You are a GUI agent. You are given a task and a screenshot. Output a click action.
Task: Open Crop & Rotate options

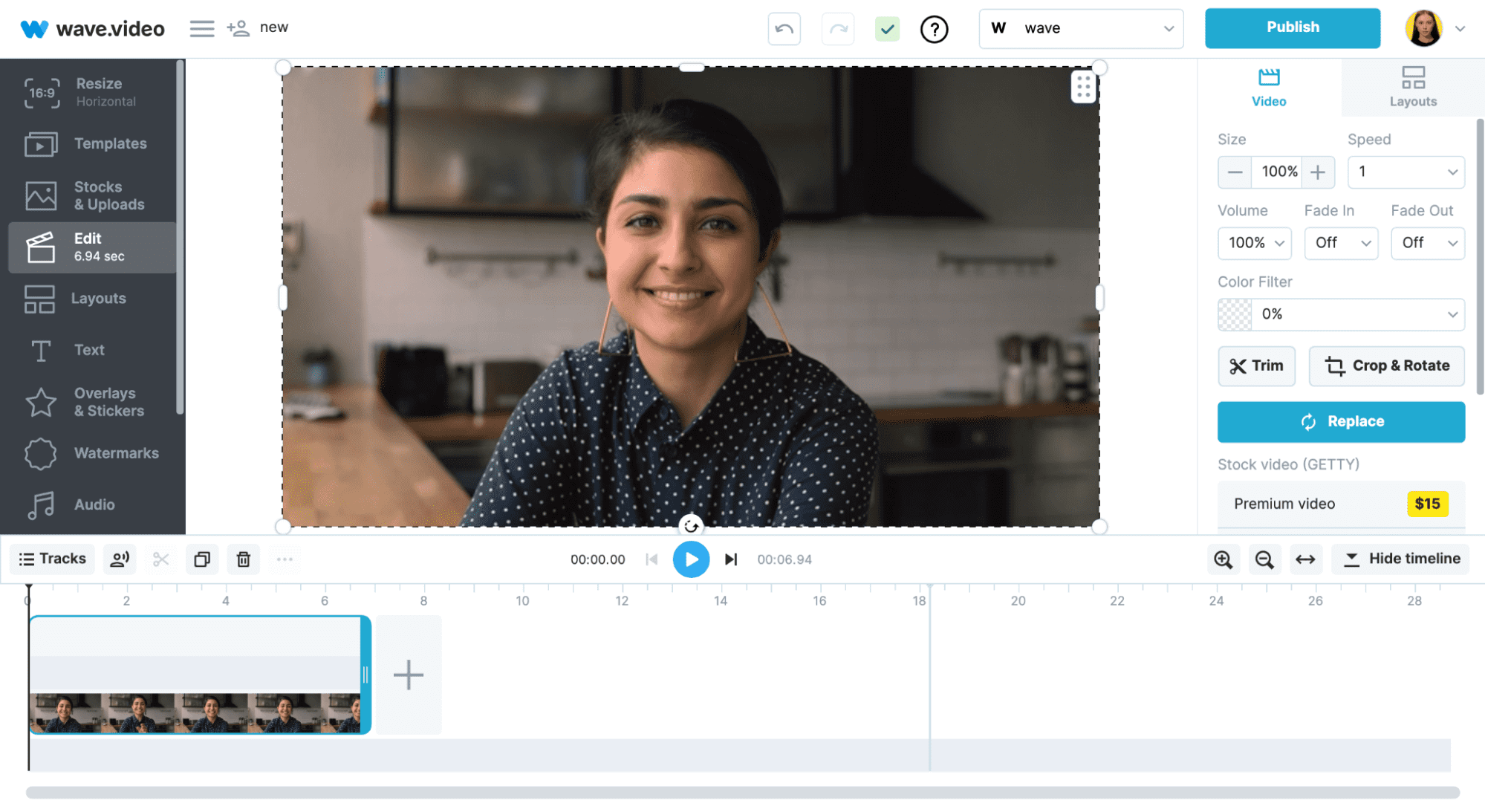point(1385,366)
